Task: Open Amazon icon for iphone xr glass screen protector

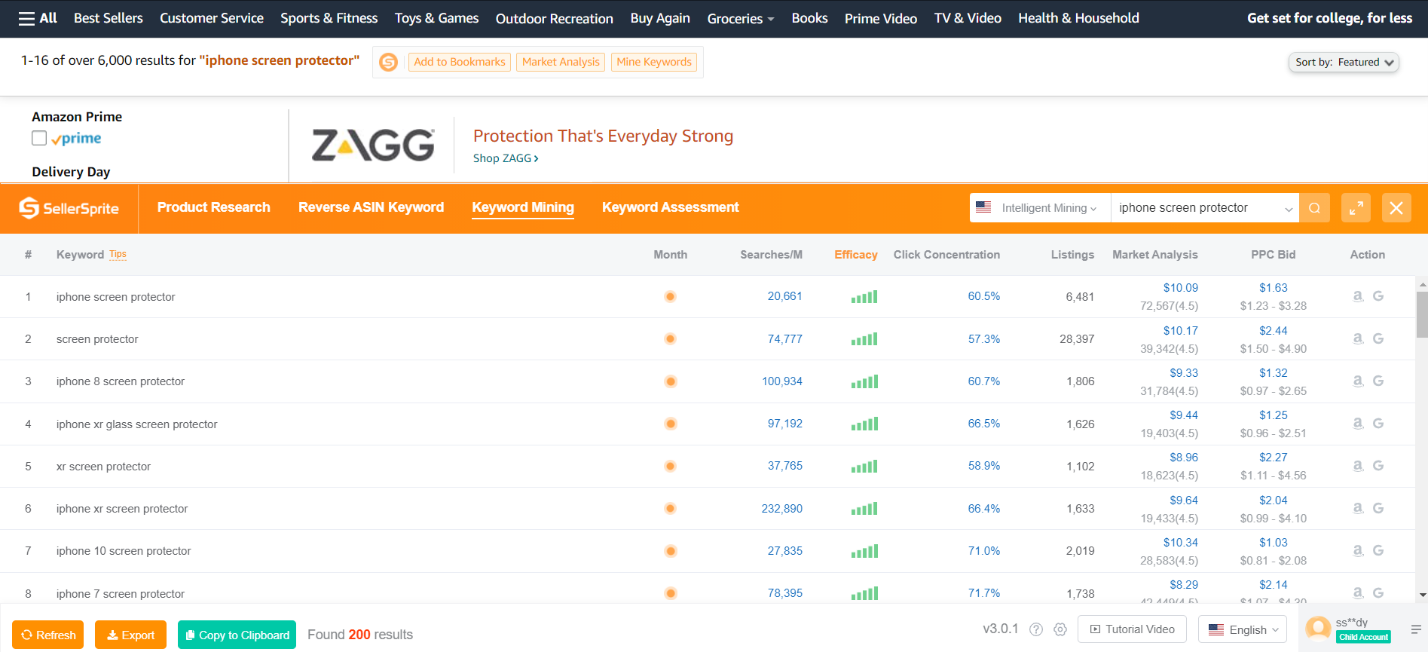Action: pos(1358,424)
